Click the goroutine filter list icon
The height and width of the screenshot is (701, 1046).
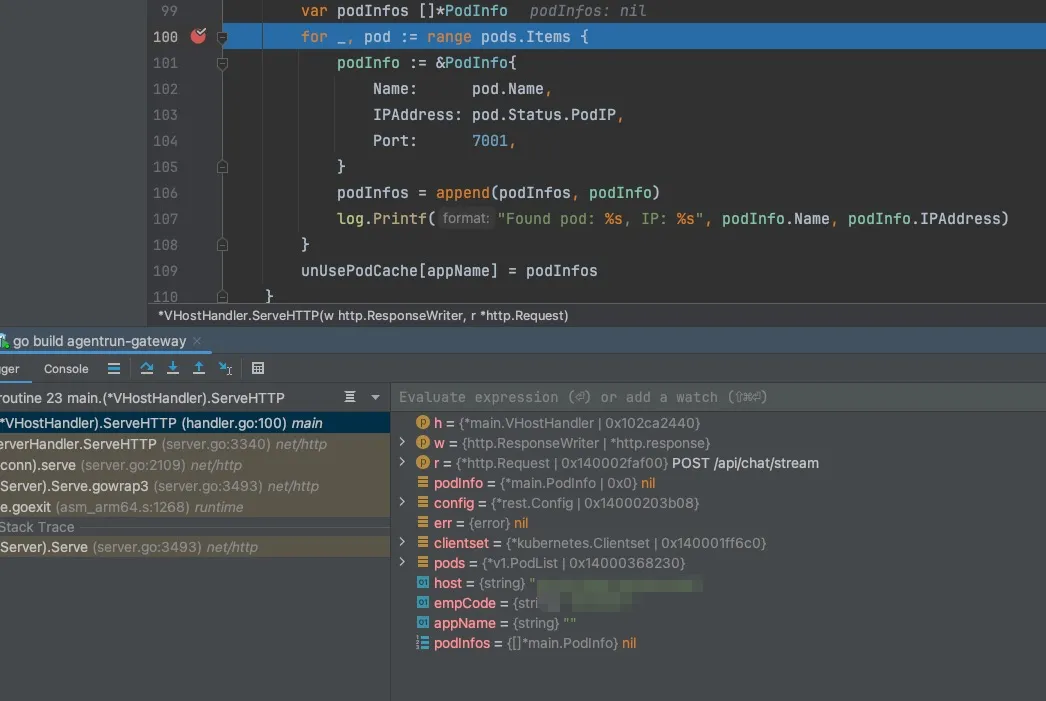point(349,397)
